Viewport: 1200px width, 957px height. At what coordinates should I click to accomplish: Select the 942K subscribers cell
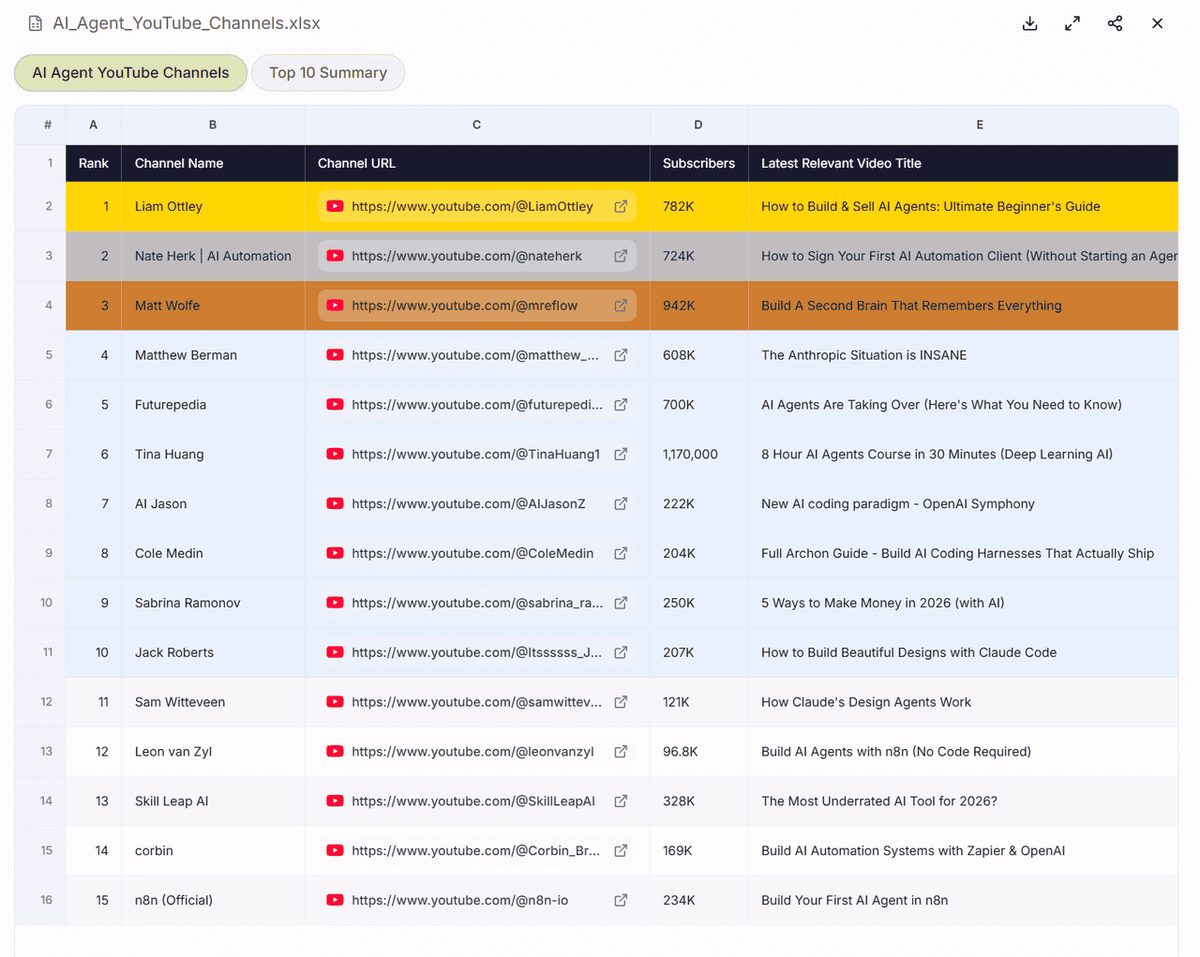tap(699, 305)
